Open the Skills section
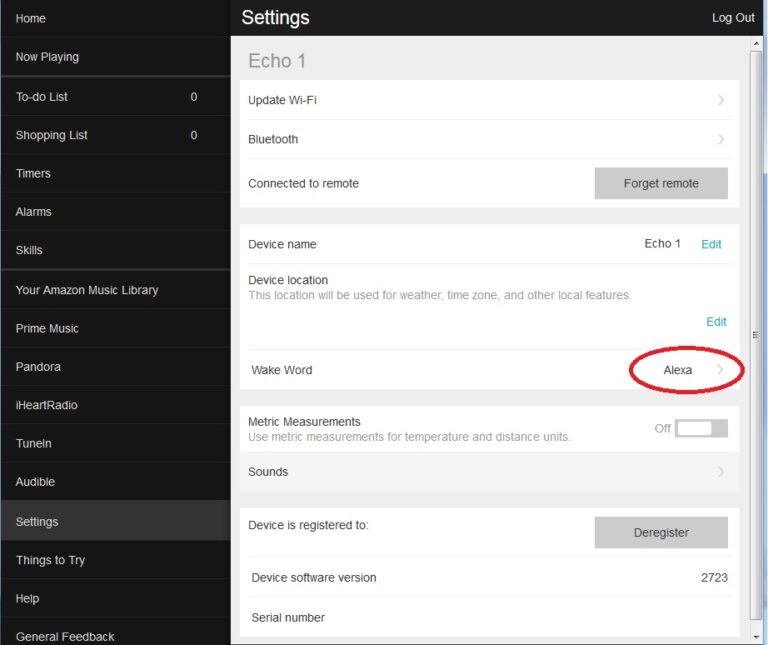 coord(29,250)
